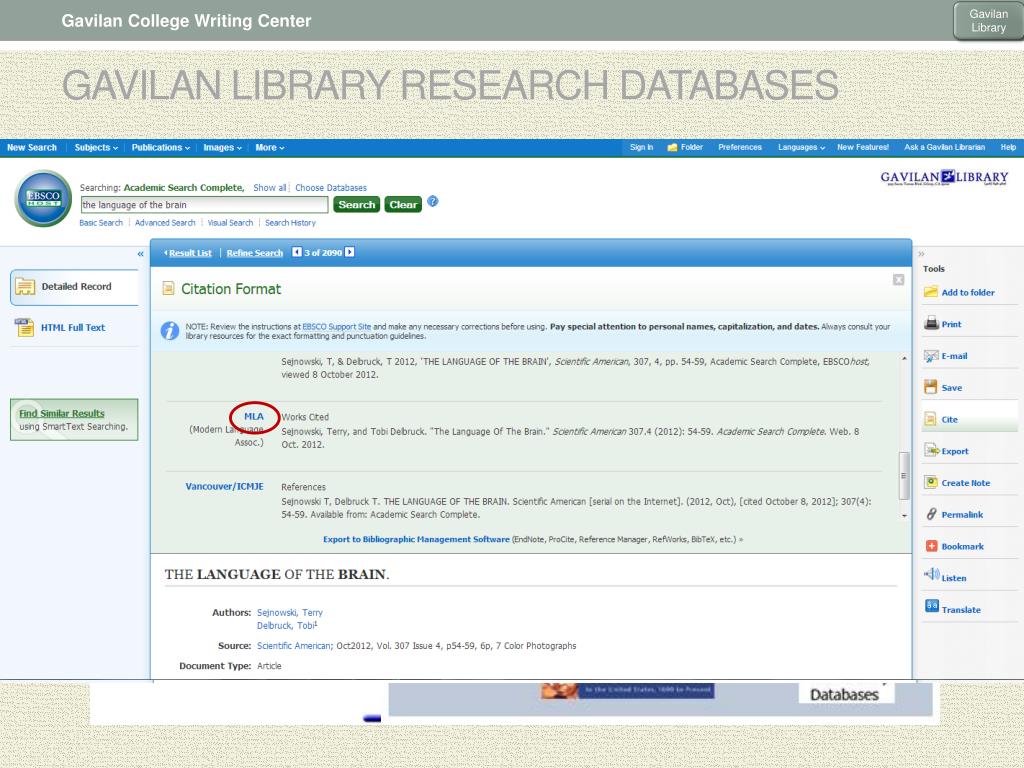
Task: Click HTML Full Text label
Action: [x=73, y=328]
